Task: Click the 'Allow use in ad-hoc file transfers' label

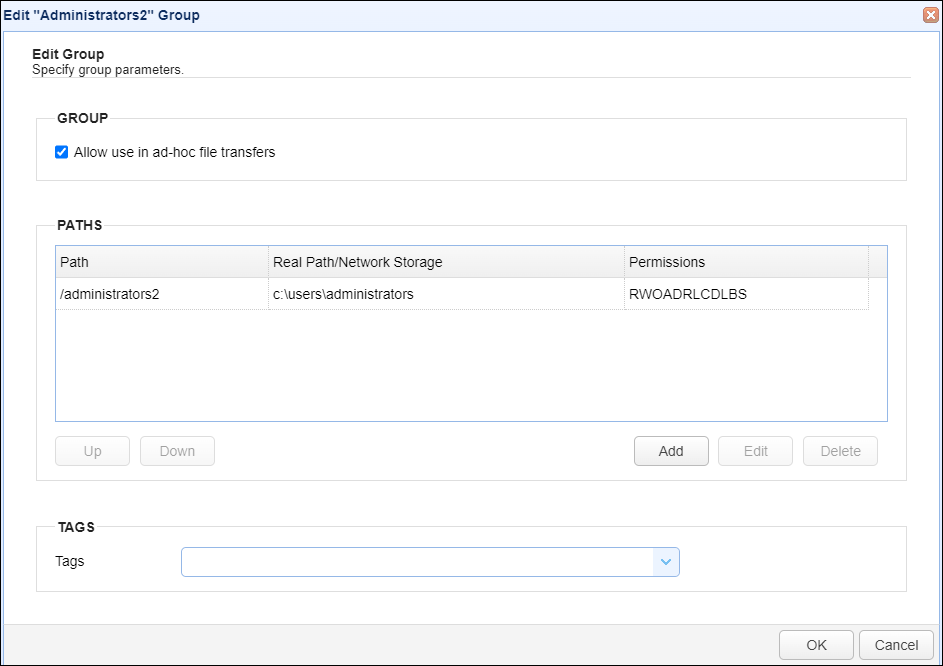Action: (174, 152)
